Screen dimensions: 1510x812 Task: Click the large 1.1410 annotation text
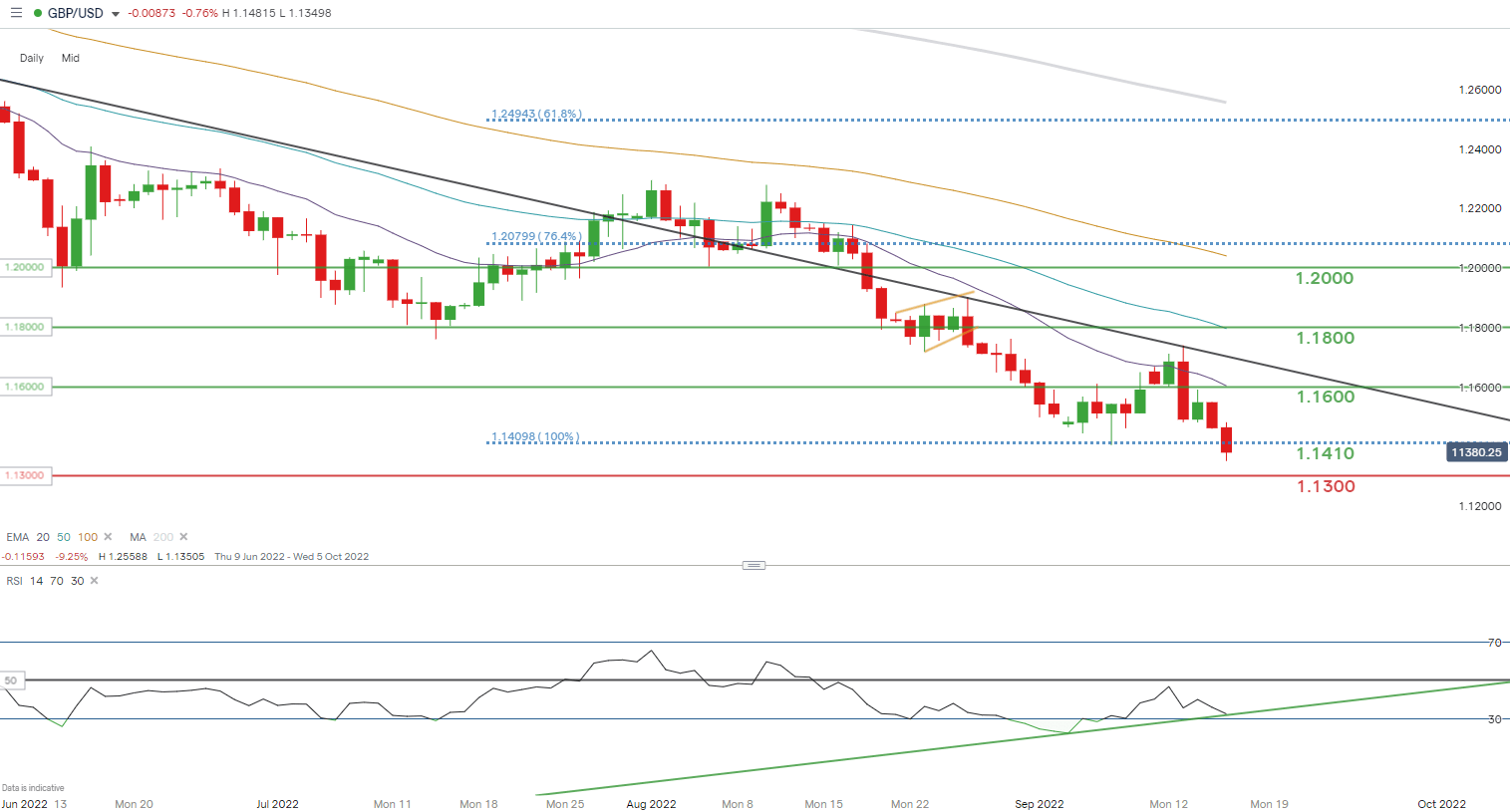[1326, 453]
